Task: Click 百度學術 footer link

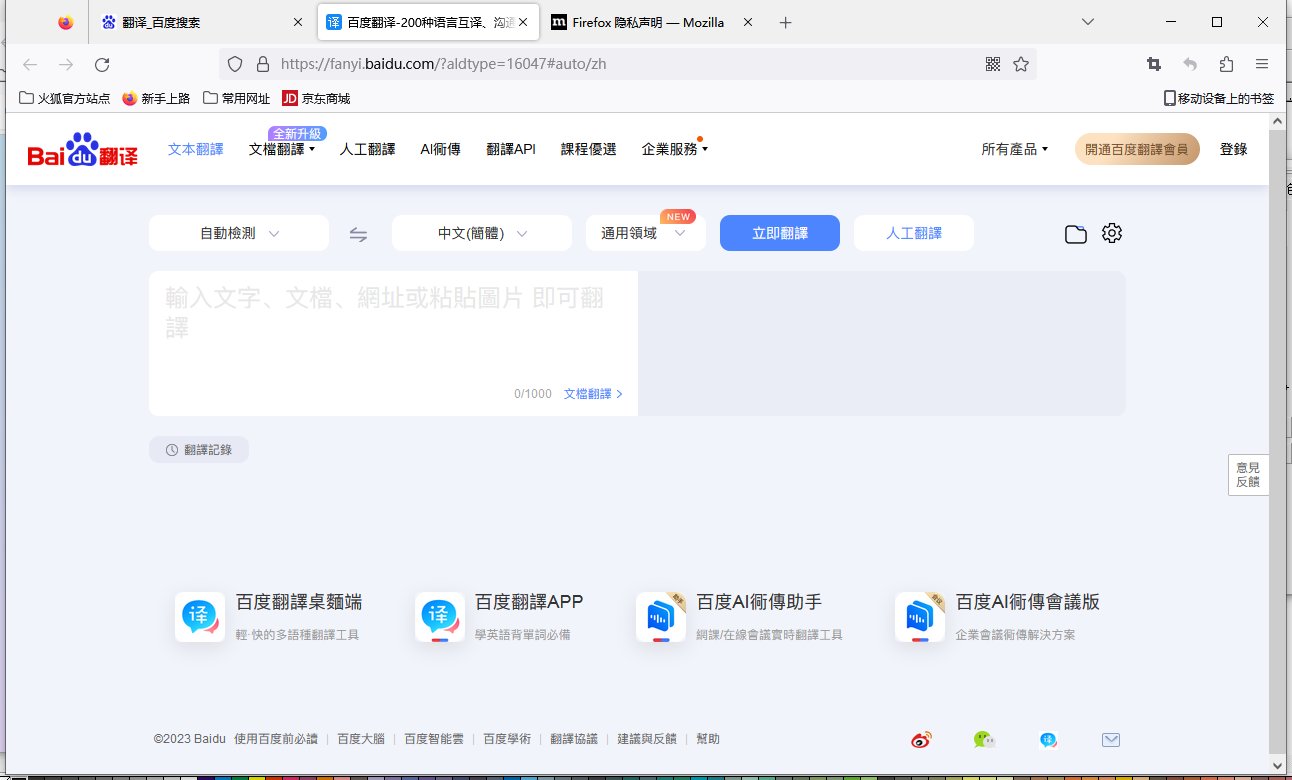Action: [x=507, y=739]
